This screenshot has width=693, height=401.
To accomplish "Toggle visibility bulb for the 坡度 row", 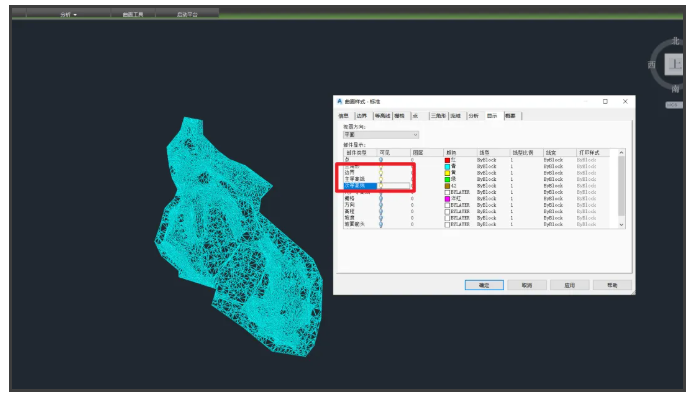I will [x=381, y=218].
